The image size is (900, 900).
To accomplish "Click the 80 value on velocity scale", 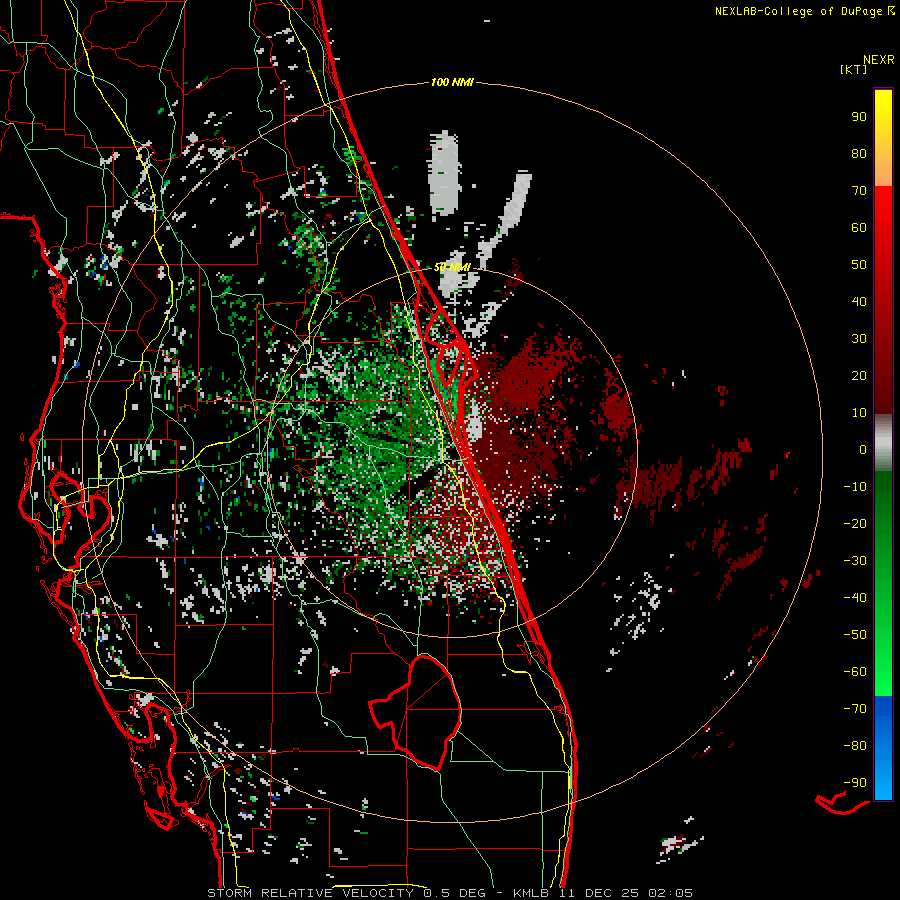I will (x=859, y=153).
